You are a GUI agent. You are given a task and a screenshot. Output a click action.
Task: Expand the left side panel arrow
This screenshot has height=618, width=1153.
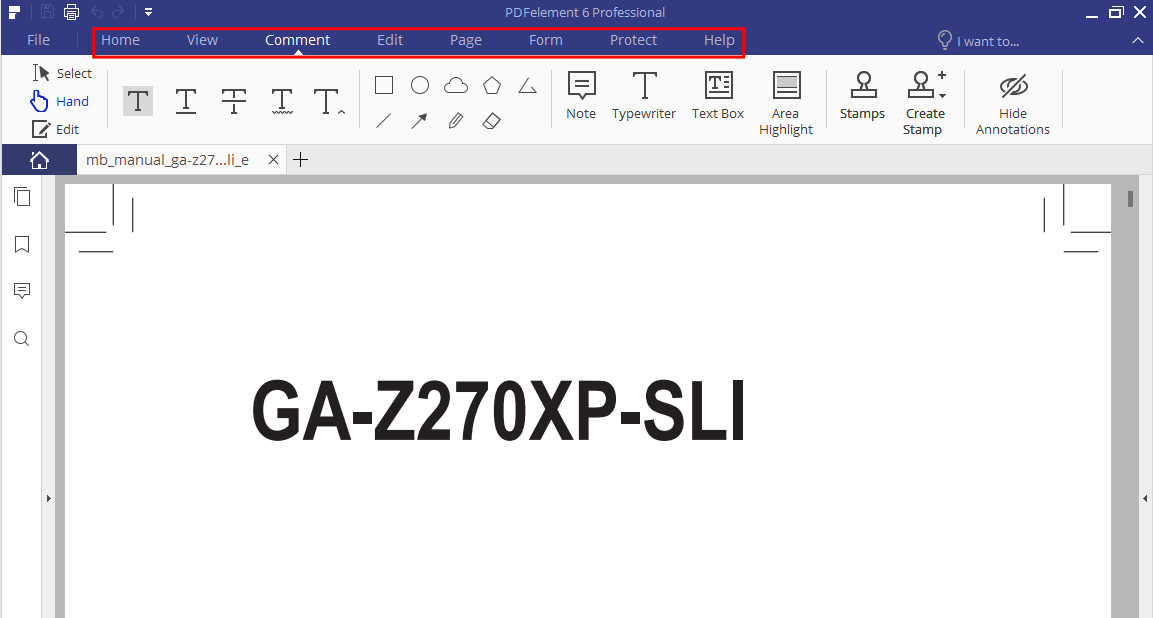point(49,498)
